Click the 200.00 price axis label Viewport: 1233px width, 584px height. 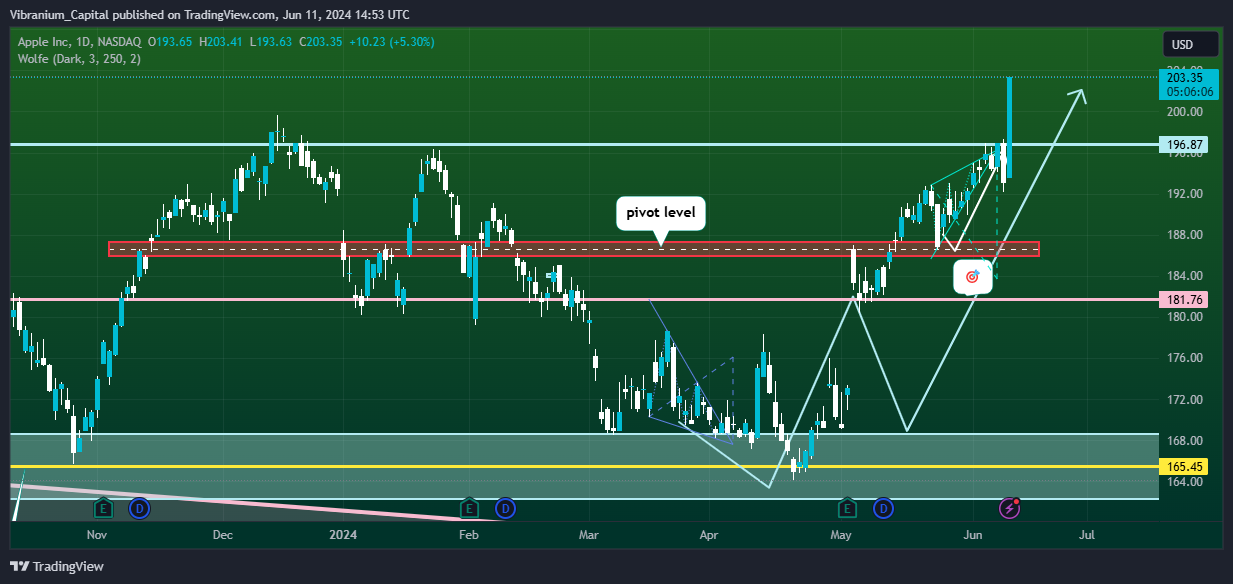[x=1183, y=112]
